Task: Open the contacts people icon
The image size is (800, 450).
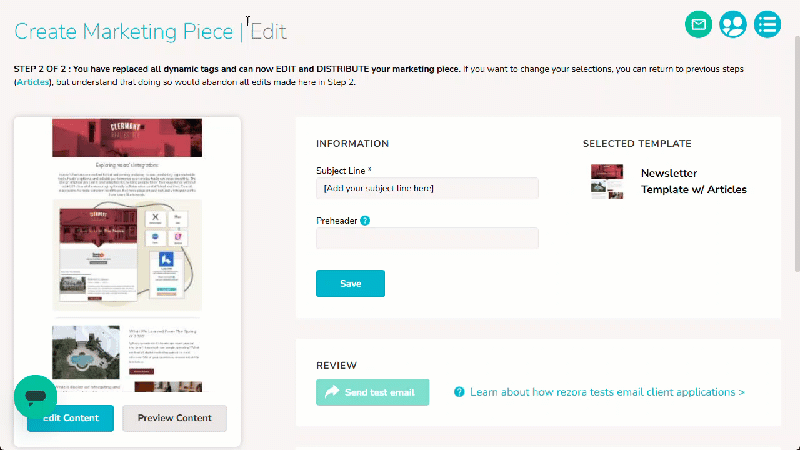Action: 733,24
